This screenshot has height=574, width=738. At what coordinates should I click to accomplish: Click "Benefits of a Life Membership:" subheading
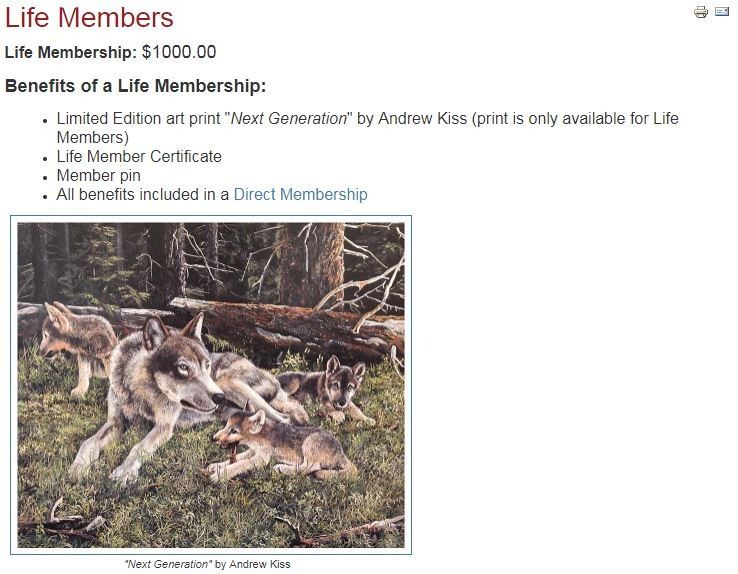(135, 86)
